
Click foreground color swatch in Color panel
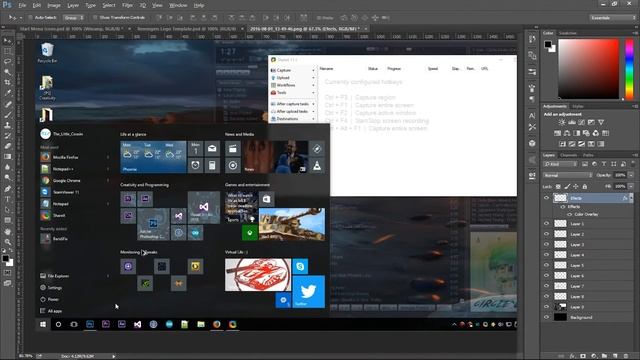[548, 44]
